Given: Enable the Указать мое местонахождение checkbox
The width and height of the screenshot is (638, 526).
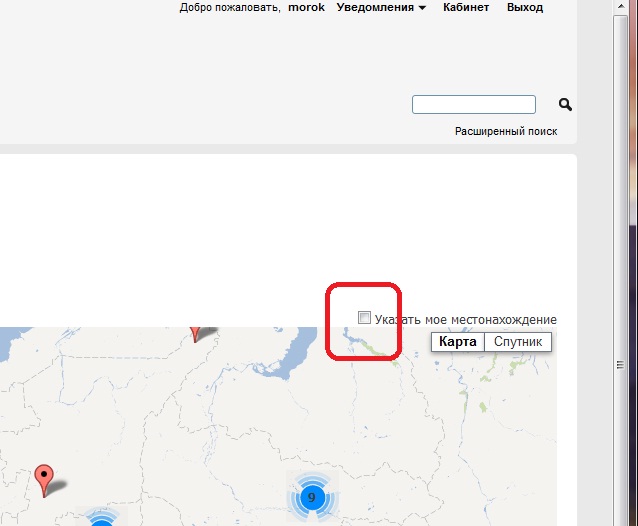Looking at the screenshot, I should coord(364,317).
